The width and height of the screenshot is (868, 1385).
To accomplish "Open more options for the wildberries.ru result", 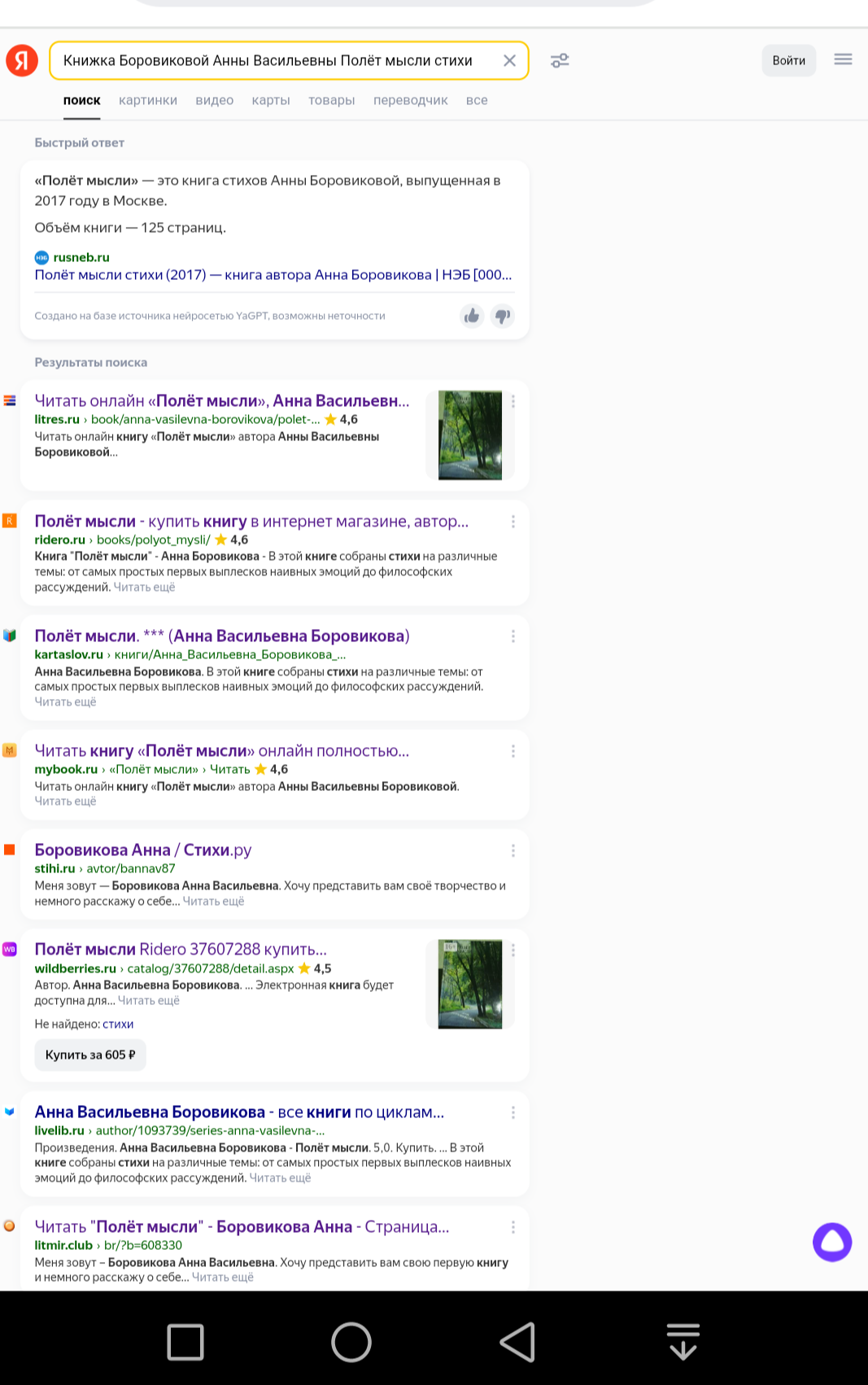I will point(513,950).
